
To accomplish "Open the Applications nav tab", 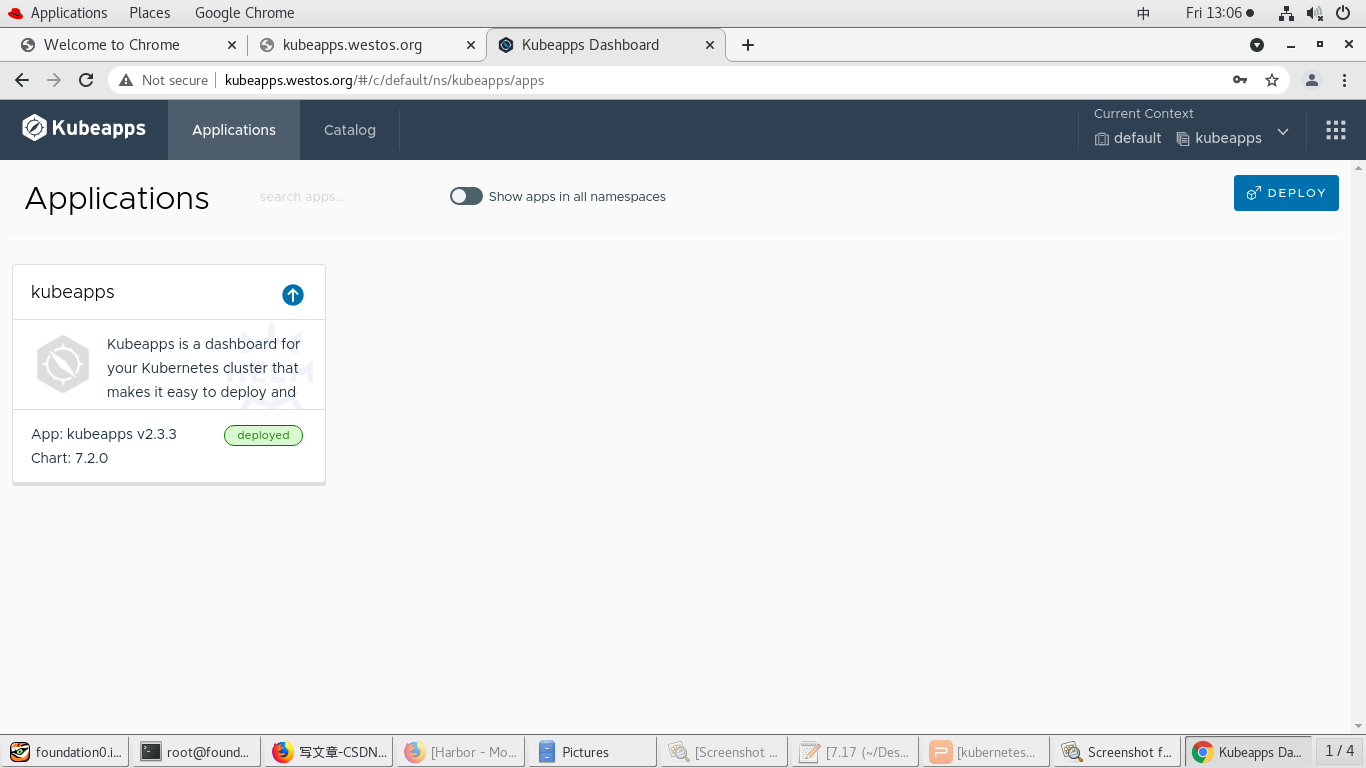I will coord(234,130).
